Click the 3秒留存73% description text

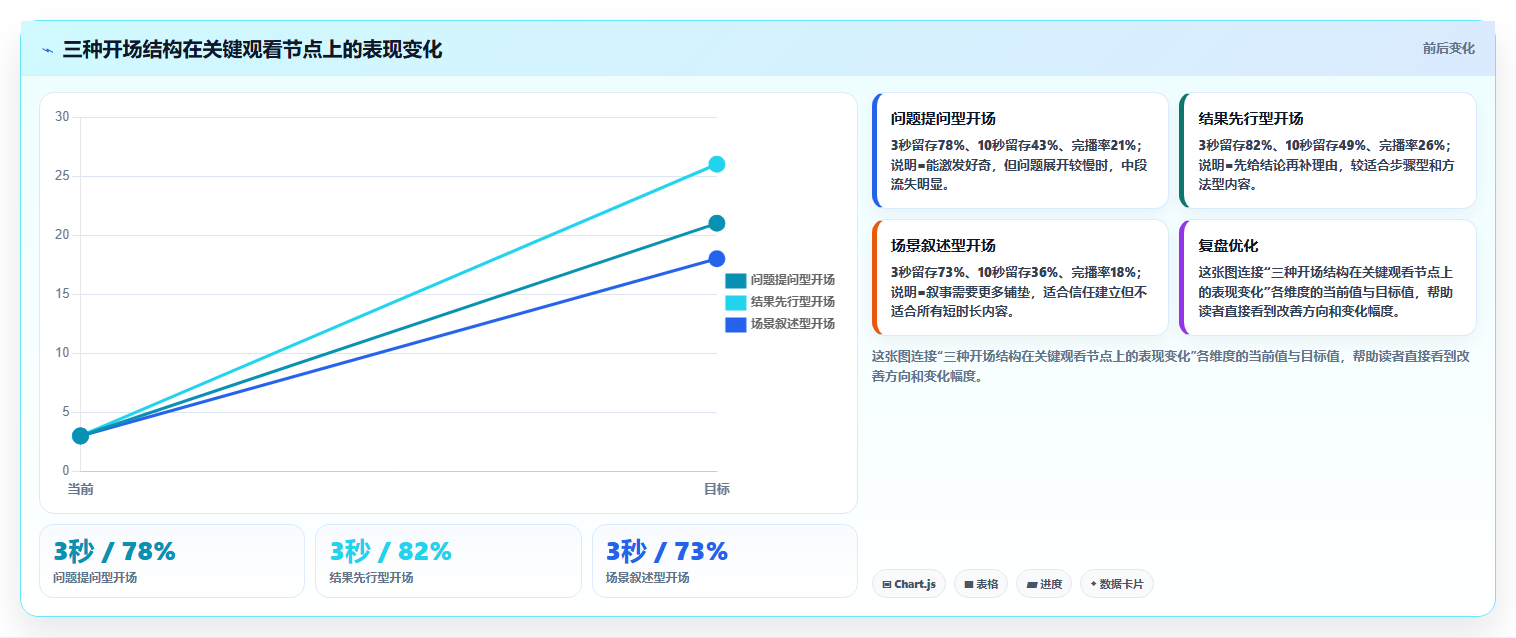coord(1020,292)
